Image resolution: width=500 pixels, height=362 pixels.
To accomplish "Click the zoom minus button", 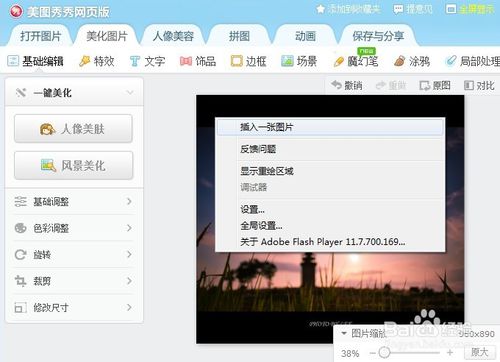I will (x=373, y=353).
